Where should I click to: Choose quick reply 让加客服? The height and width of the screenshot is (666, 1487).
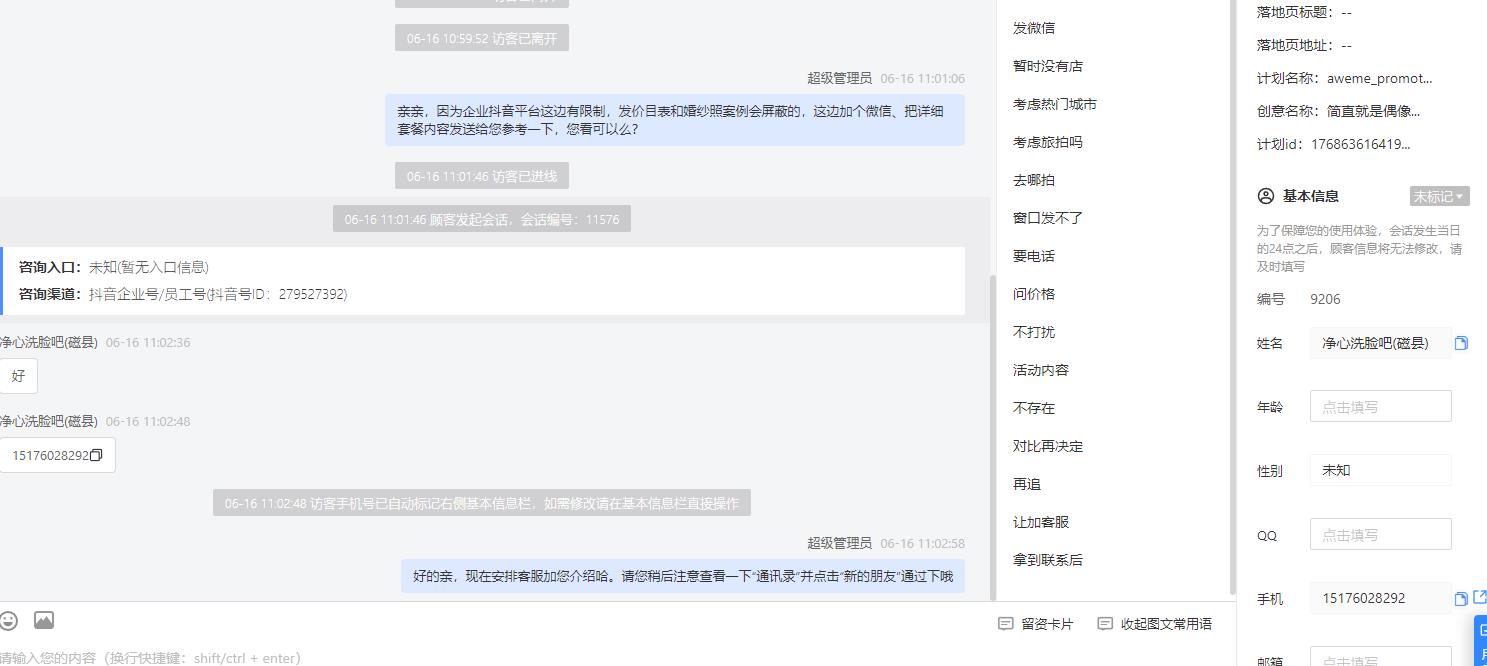click(1041, 522)
